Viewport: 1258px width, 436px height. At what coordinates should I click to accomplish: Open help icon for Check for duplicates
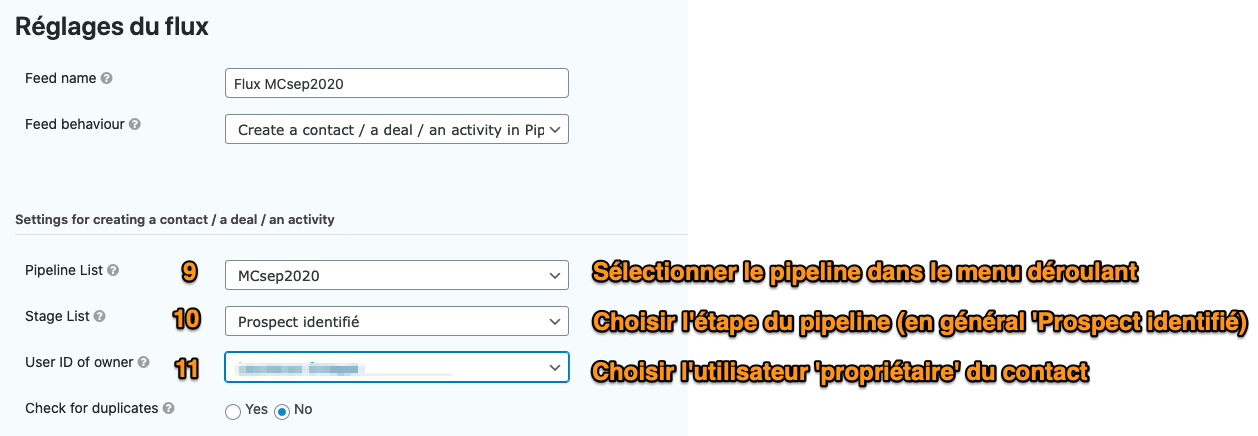pyautogui.click(x=168, y=408)
